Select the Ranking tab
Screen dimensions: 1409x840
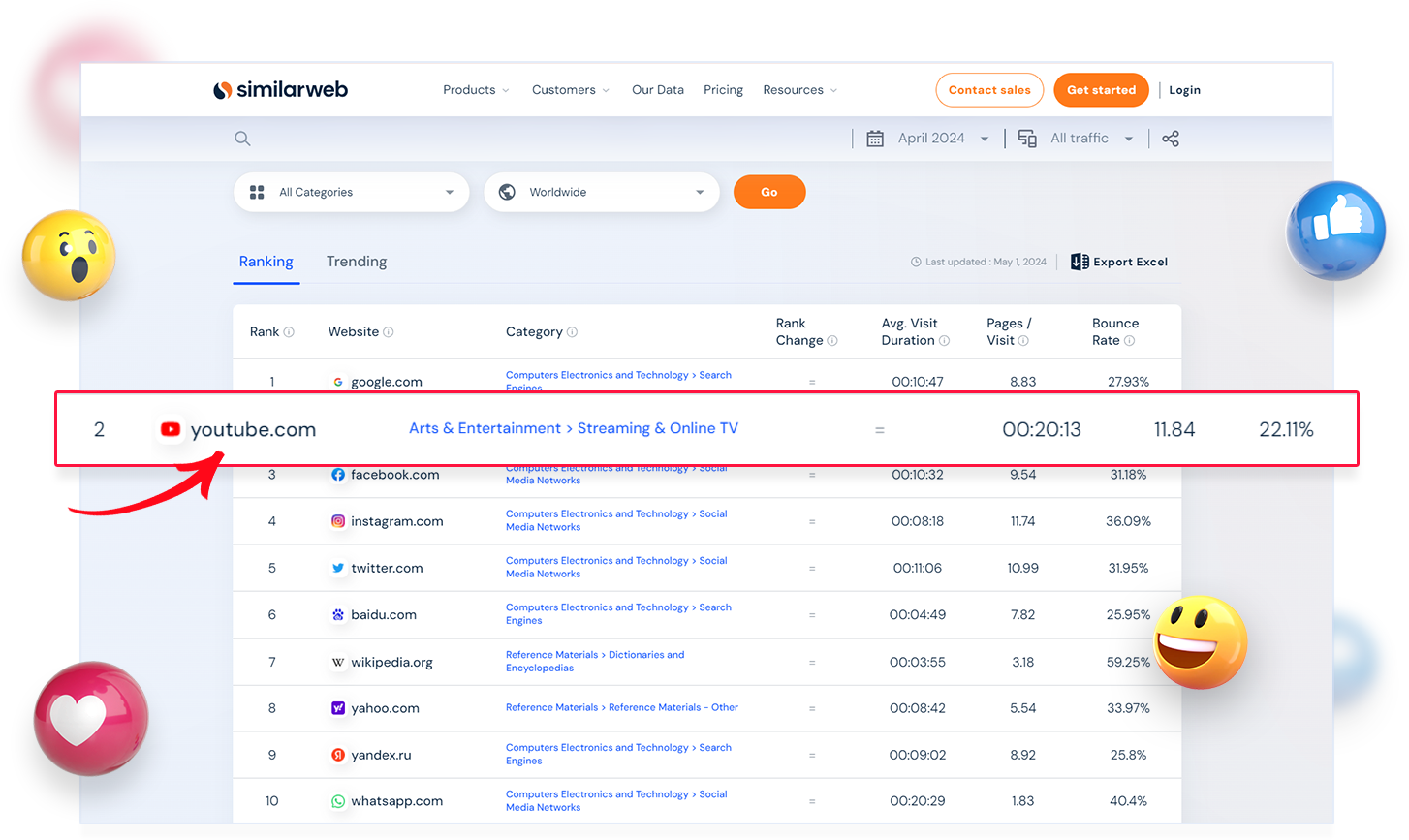point(266,262)
